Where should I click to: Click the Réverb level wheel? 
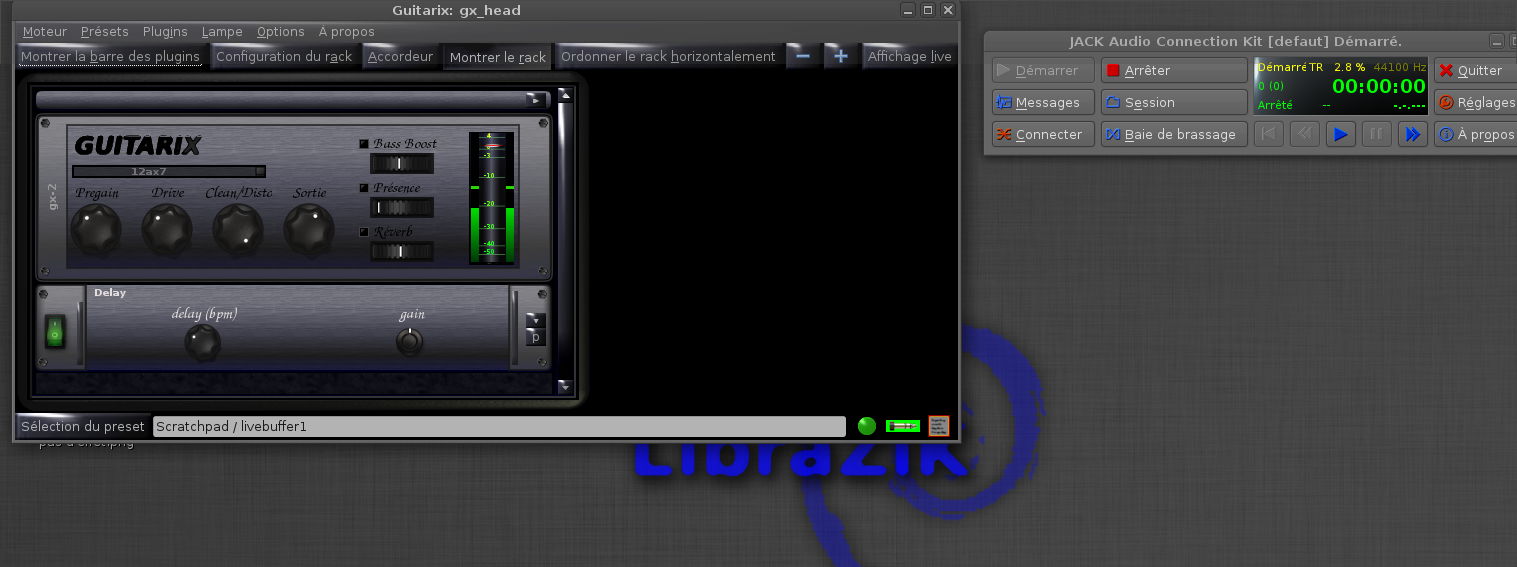402,251
